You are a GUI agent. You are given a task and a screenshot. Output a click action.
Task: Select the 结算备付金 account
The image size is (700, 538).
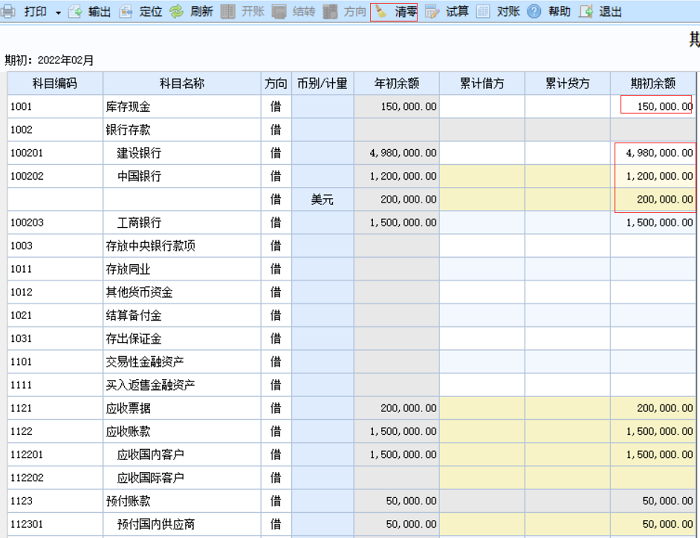pos(182,316)
